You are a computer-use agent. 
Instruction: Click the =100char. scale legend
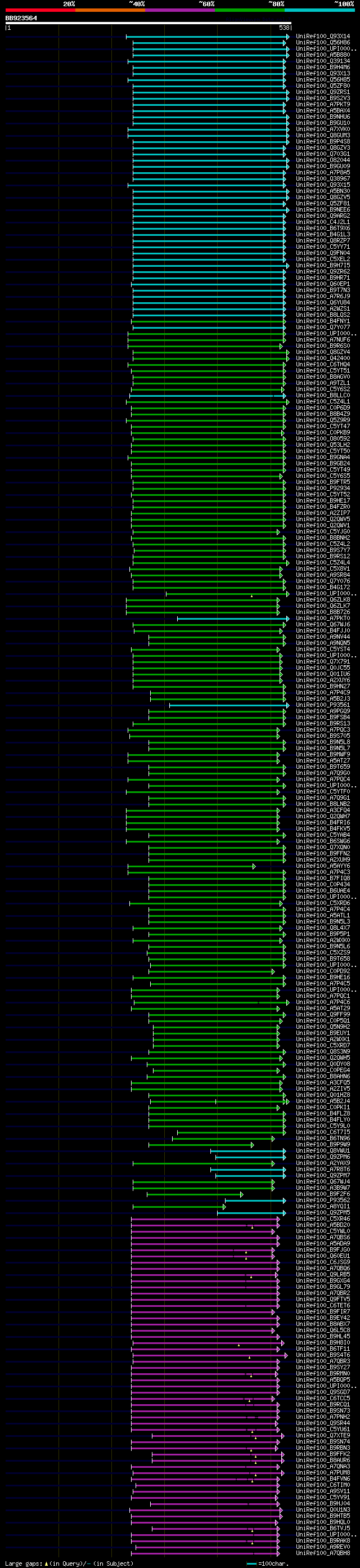[x=269, y=1563]
